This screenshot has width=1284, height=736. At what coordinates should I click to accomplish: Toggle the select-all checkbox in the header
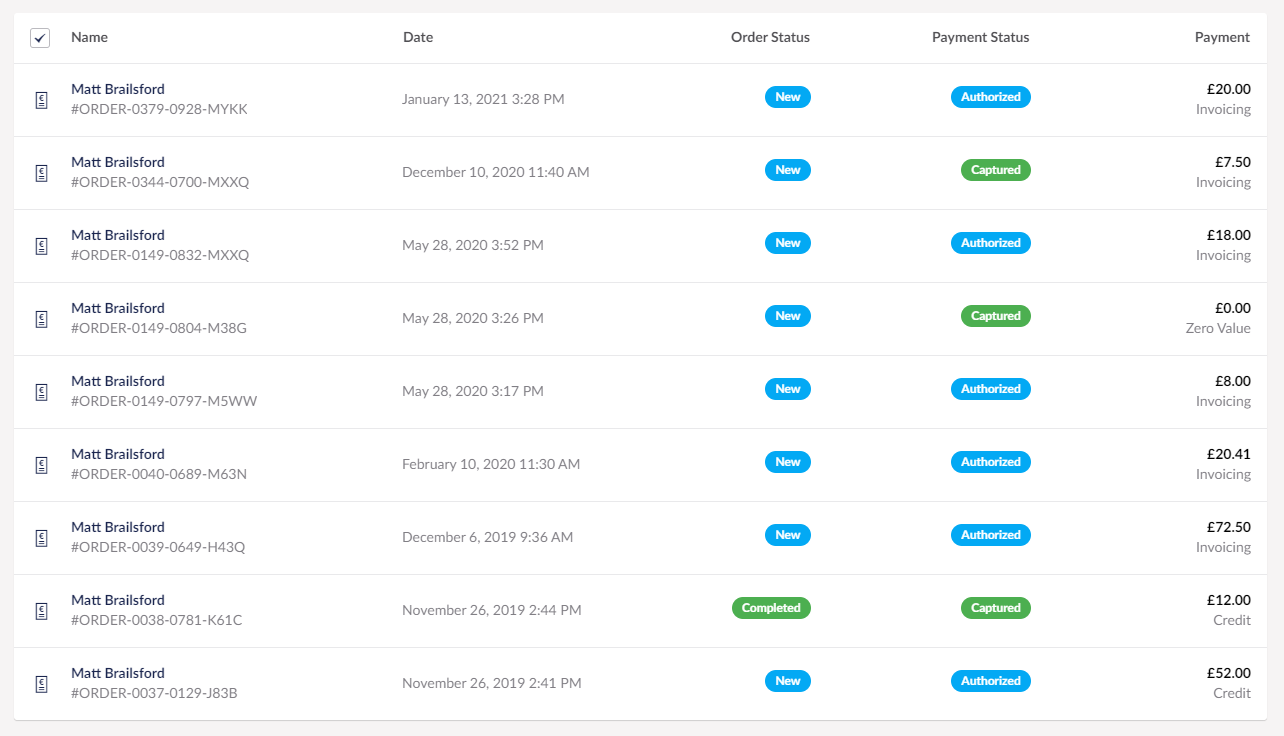40,37
